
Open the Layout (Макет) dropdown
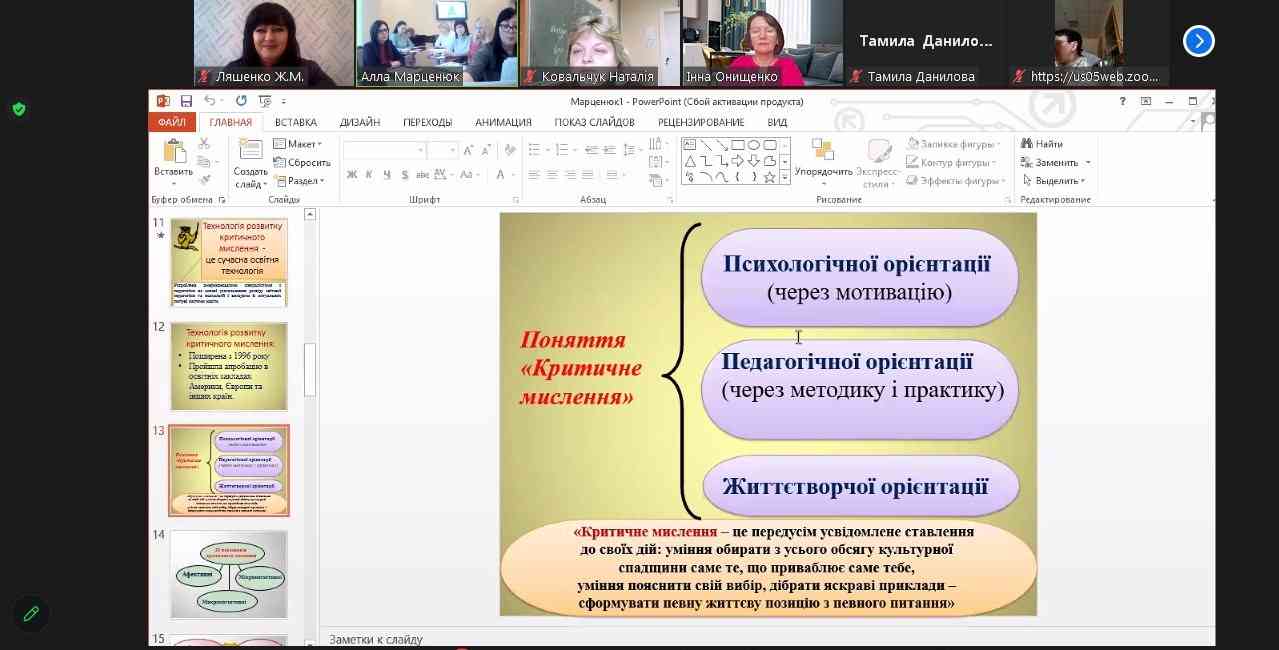(x=298, y=144)
